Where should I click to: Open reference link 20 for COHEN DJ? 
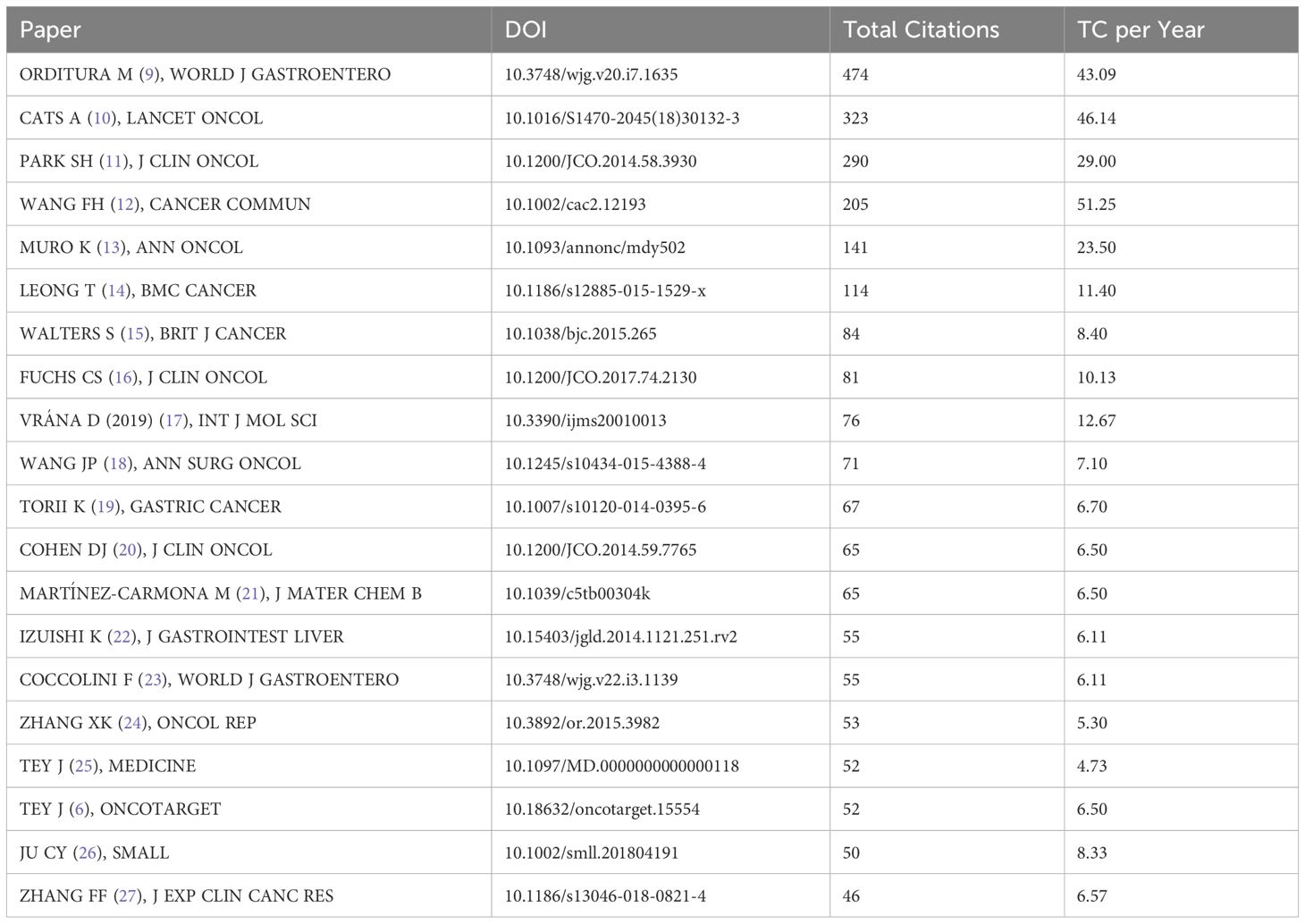128,550
